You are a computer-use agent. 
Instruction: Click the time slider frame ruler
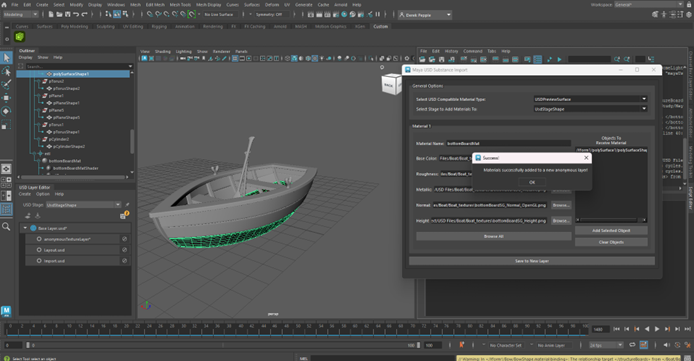tap(297, 329)
